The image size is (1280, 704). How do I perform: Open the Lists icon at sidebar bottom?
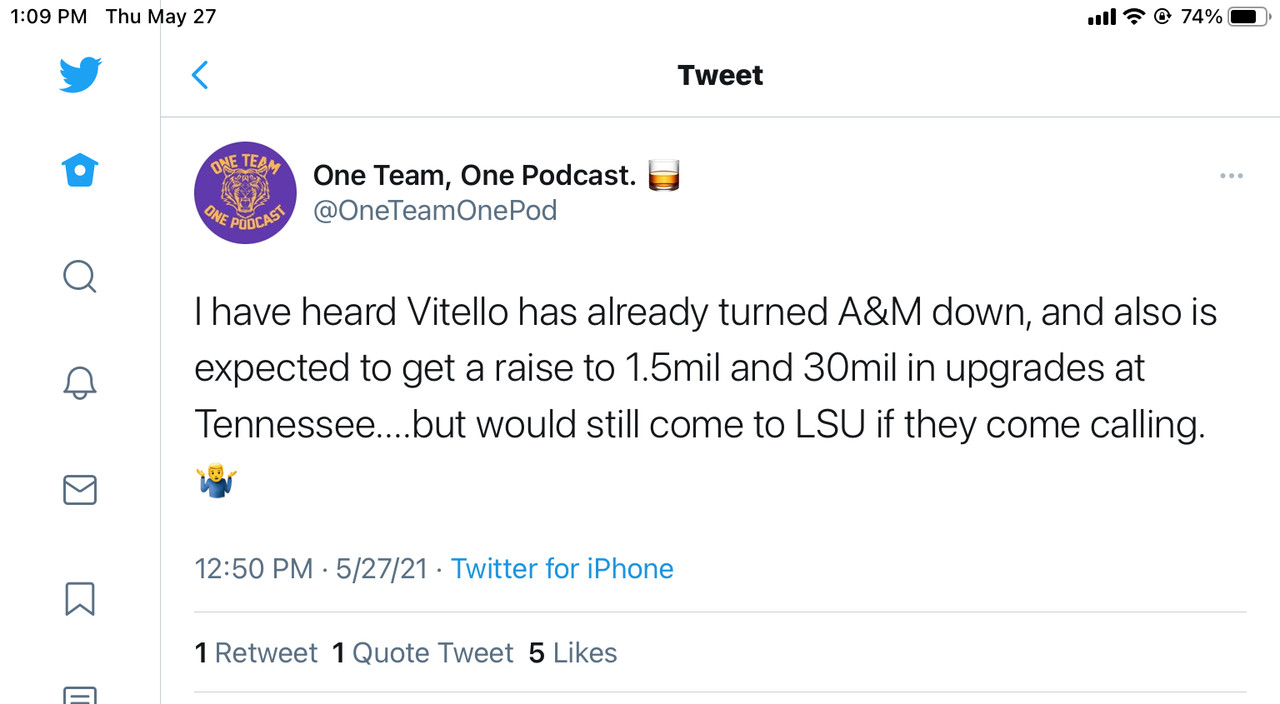click(x=80, y=695)
